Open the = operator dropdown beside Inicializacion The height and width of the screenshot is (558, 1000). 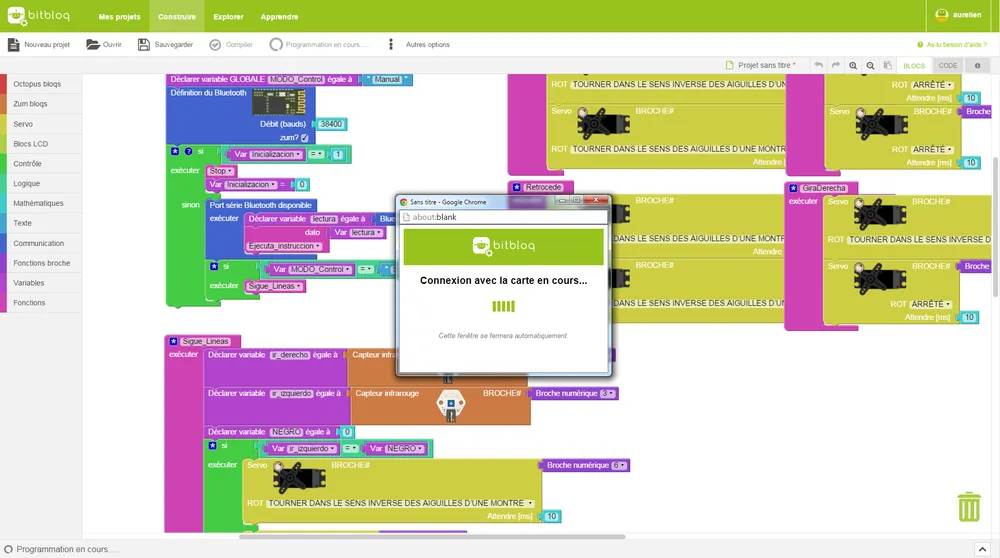coord(316,154)
